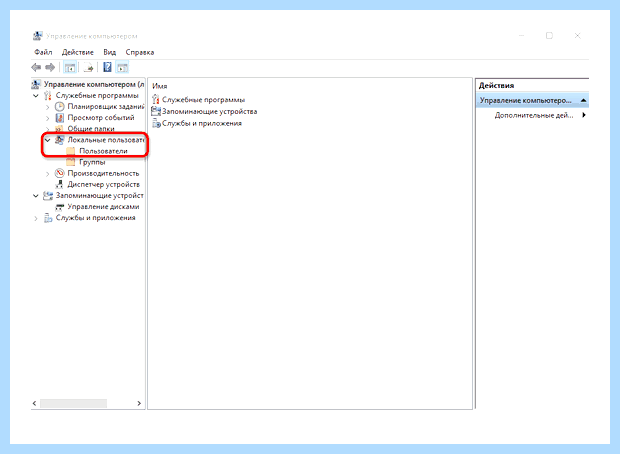Close the Управление компьютером window
The width and height of the screenshot is (620, 454).
tap(577, 36)
